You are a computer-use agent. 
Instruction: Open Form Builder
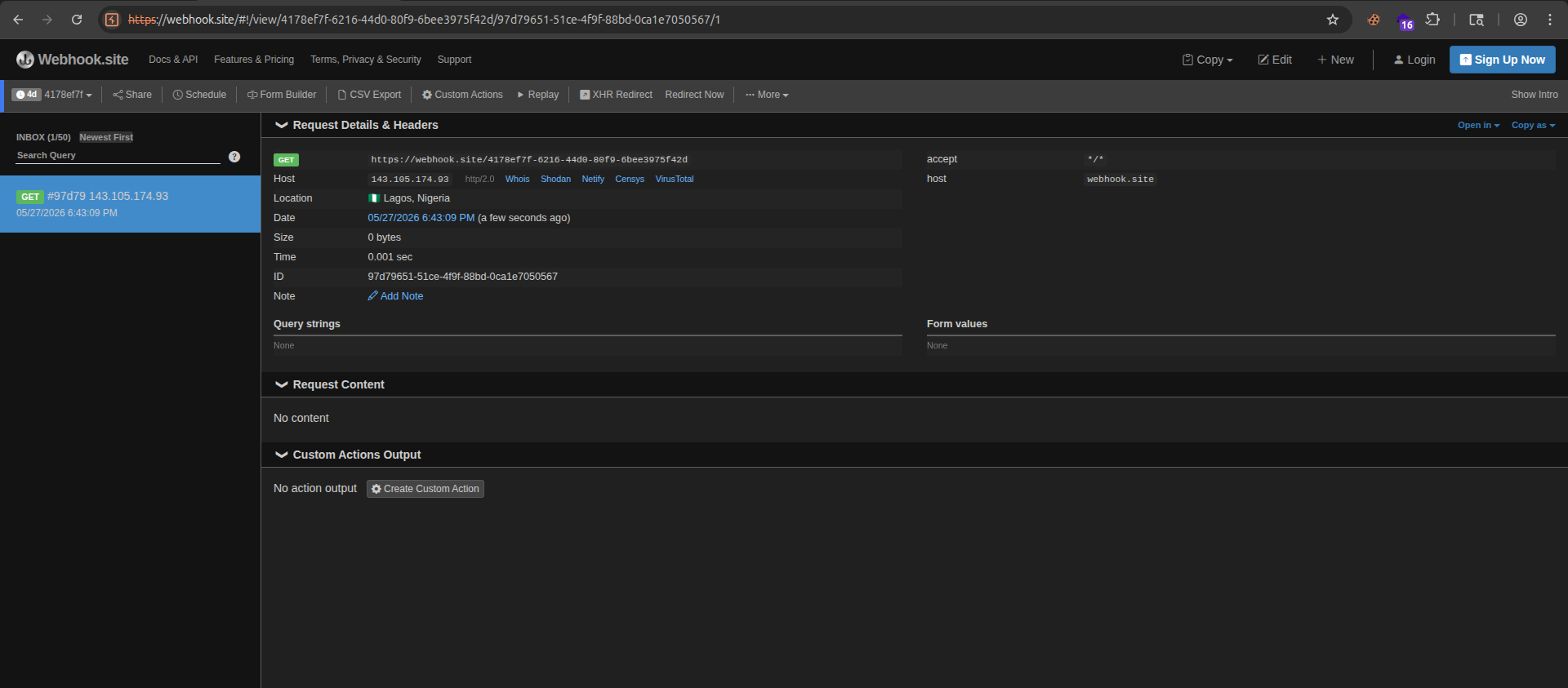[282, 95]
